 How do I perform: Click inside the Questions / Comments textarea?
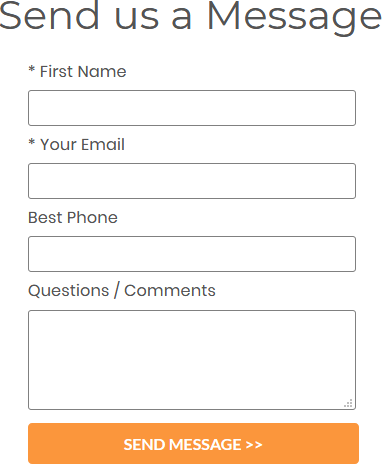[192, 360]
